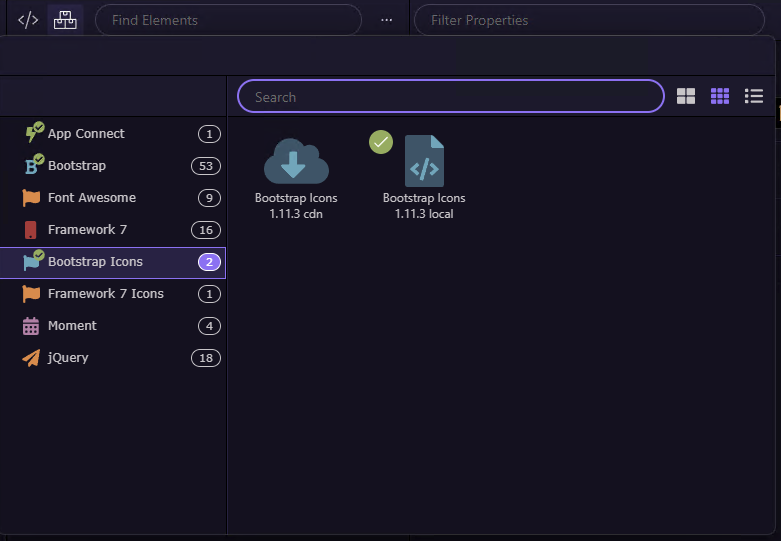Switch to large grid view
781x541 pixels.
pos(686,96)
